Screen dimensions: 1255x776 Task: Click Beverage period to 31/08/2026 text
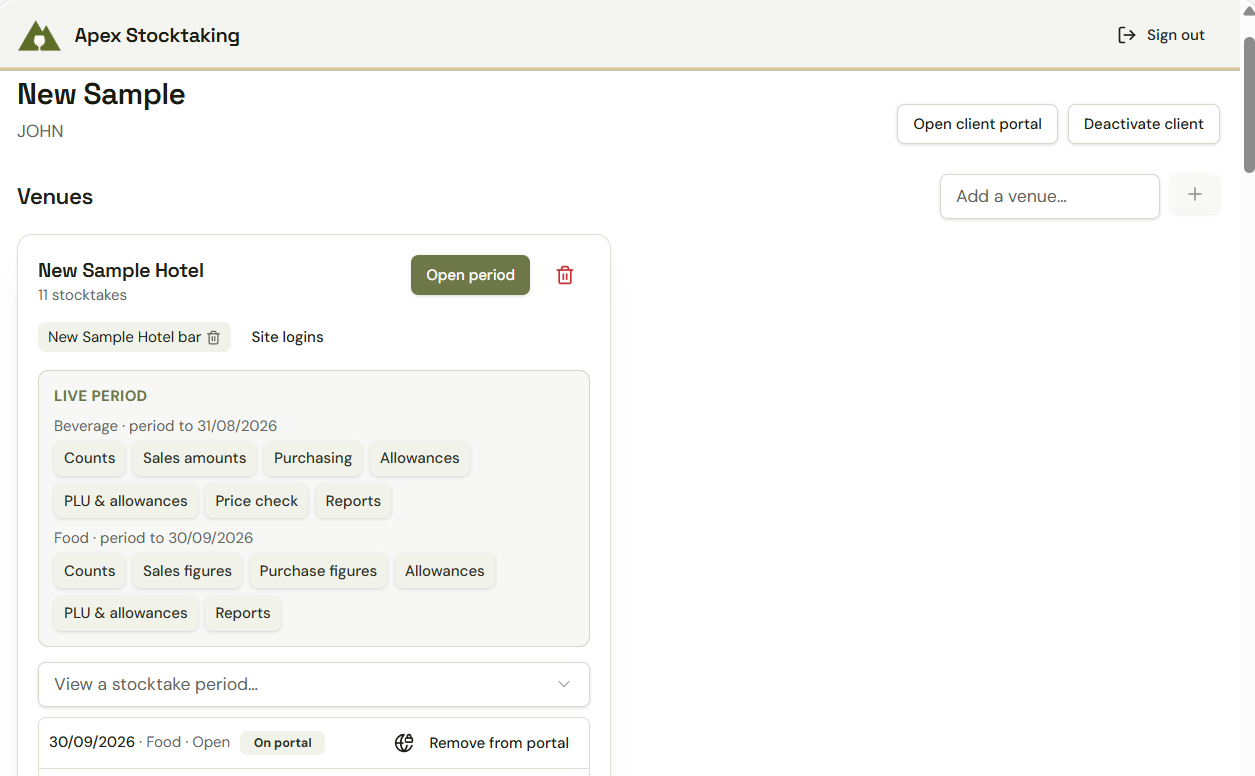165,426
